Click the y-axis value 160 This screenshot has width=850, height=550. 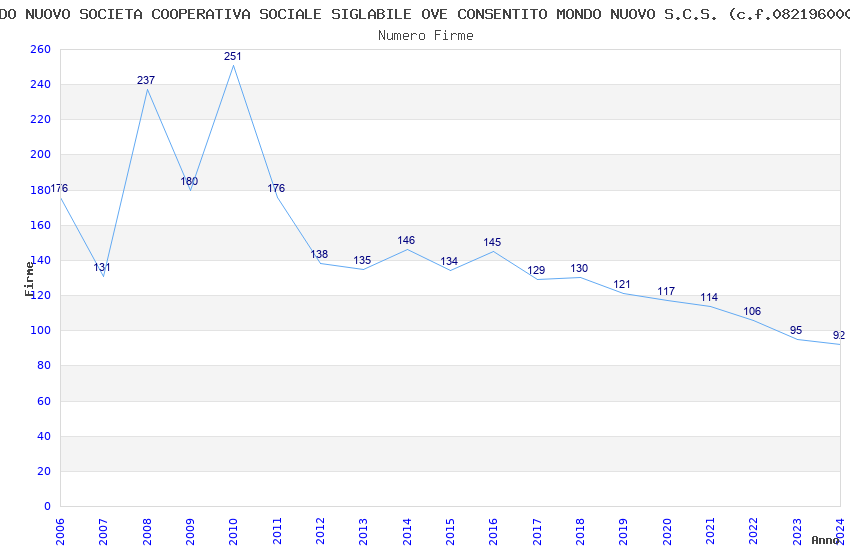(41, 225)
